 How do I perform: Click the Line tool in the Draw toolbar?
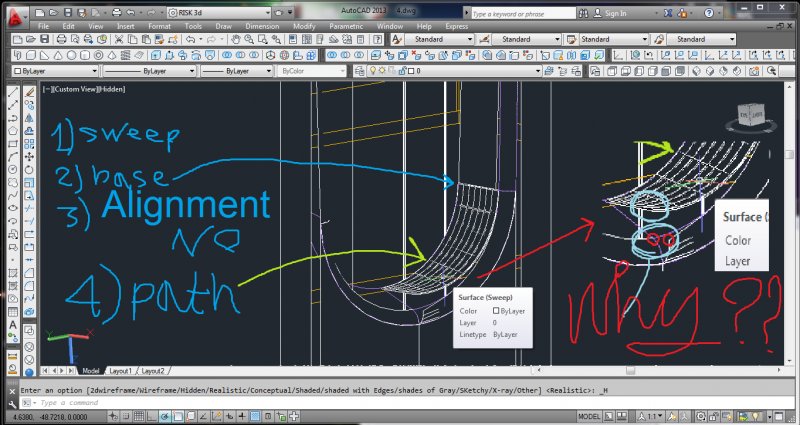click(13, 91)
